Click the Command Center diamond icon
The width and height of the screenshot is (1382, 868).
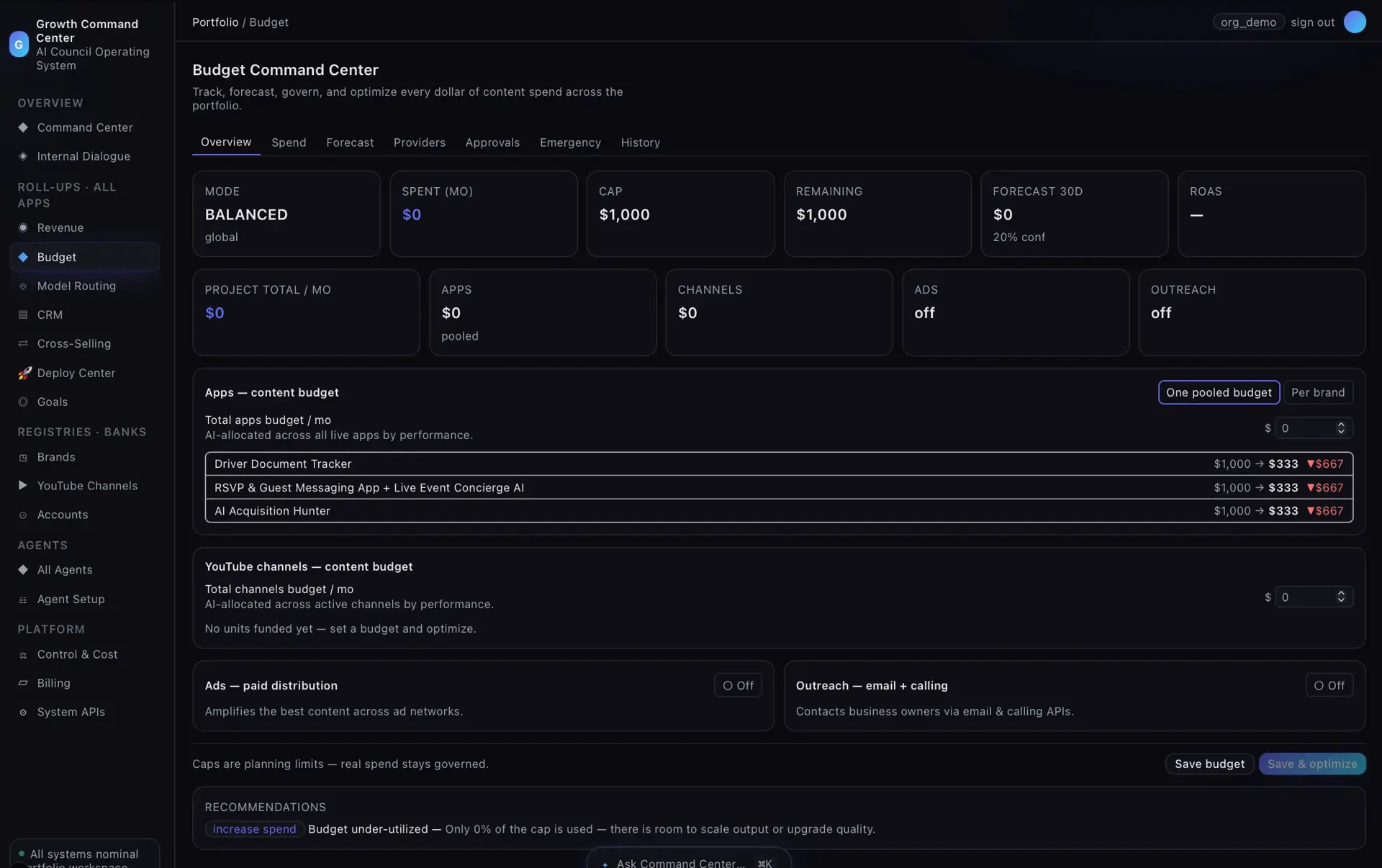pos(23,127)
